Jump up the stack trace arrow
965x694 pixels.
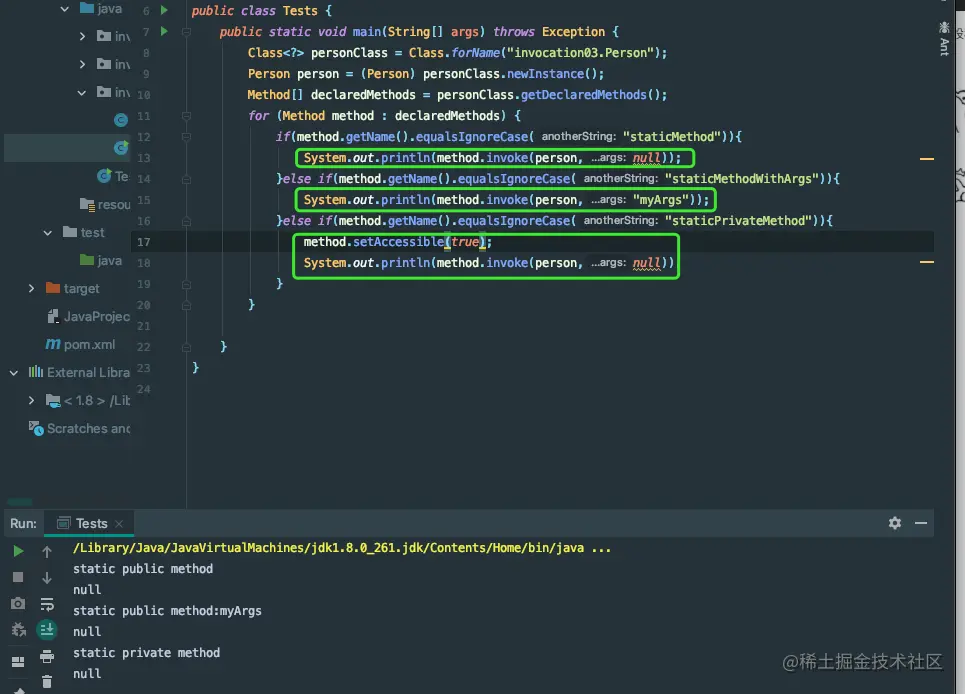tap(47, 552)
